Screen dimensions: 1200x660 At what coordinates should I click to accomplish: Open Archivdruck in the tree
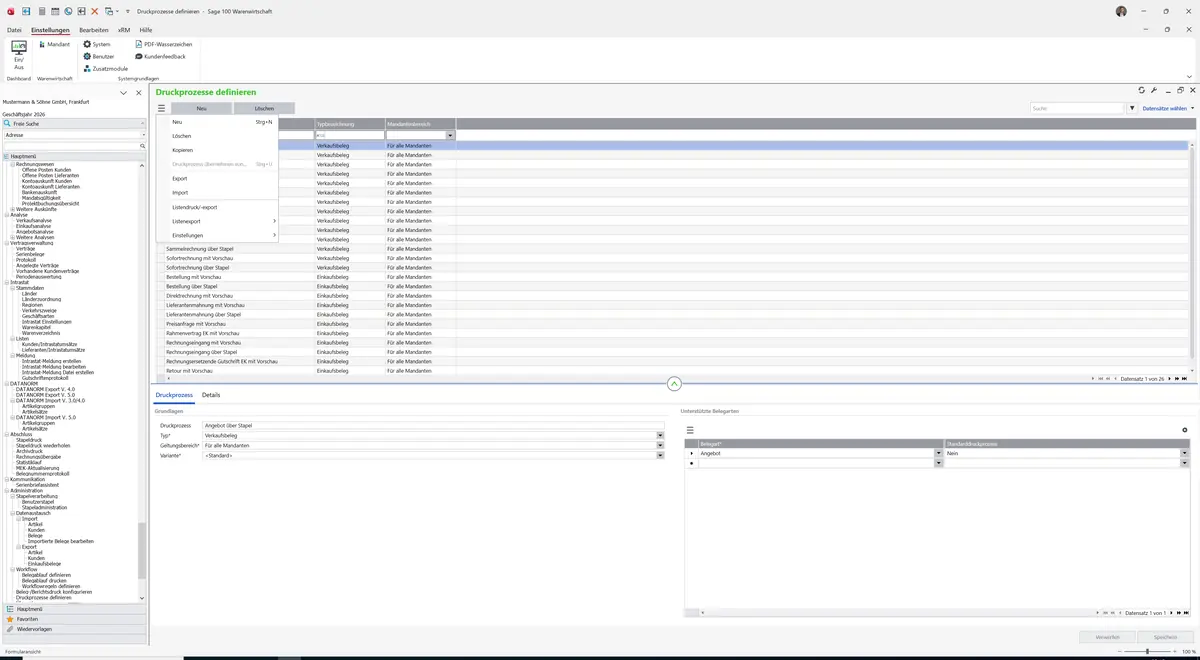tap(29, 450)
